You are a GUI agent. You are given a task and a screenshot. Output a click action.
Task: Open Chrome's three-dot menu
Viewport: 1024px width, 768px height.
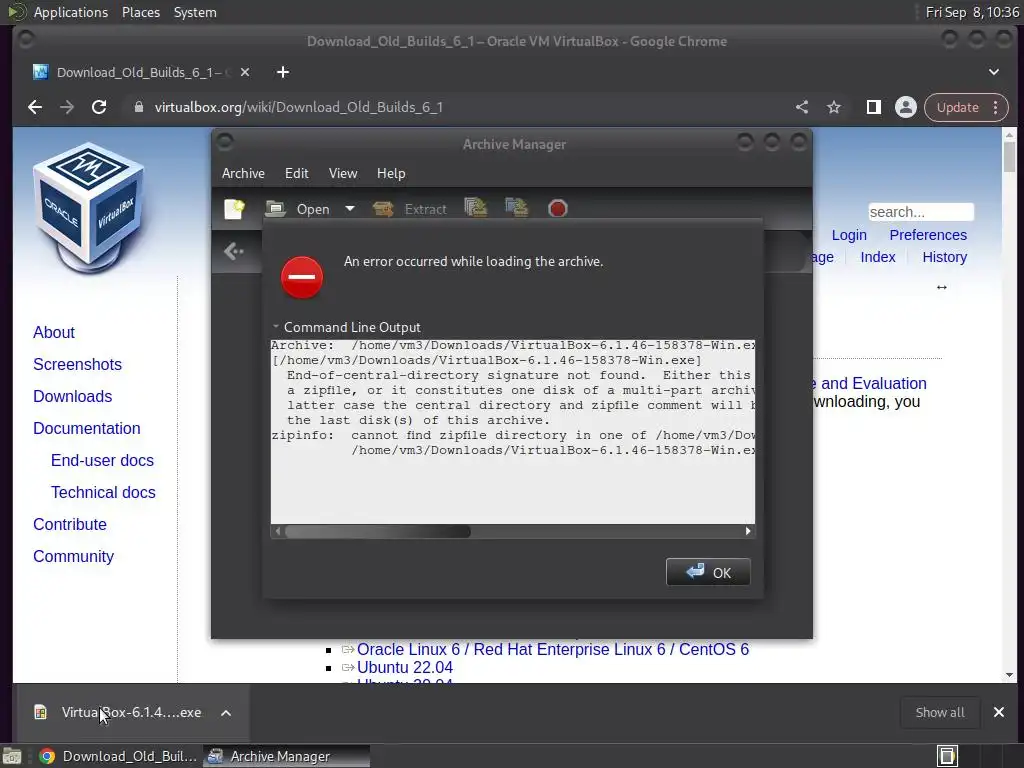996,107
